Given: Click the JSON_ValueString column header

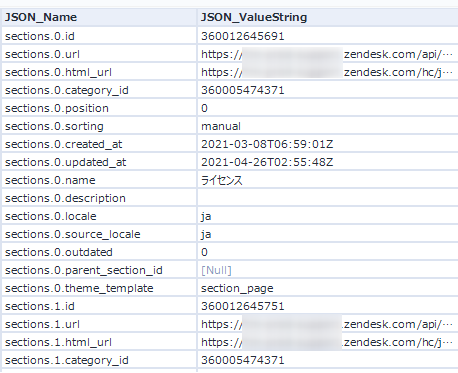Looking at the screenshot, I should (x=328, y=17).
